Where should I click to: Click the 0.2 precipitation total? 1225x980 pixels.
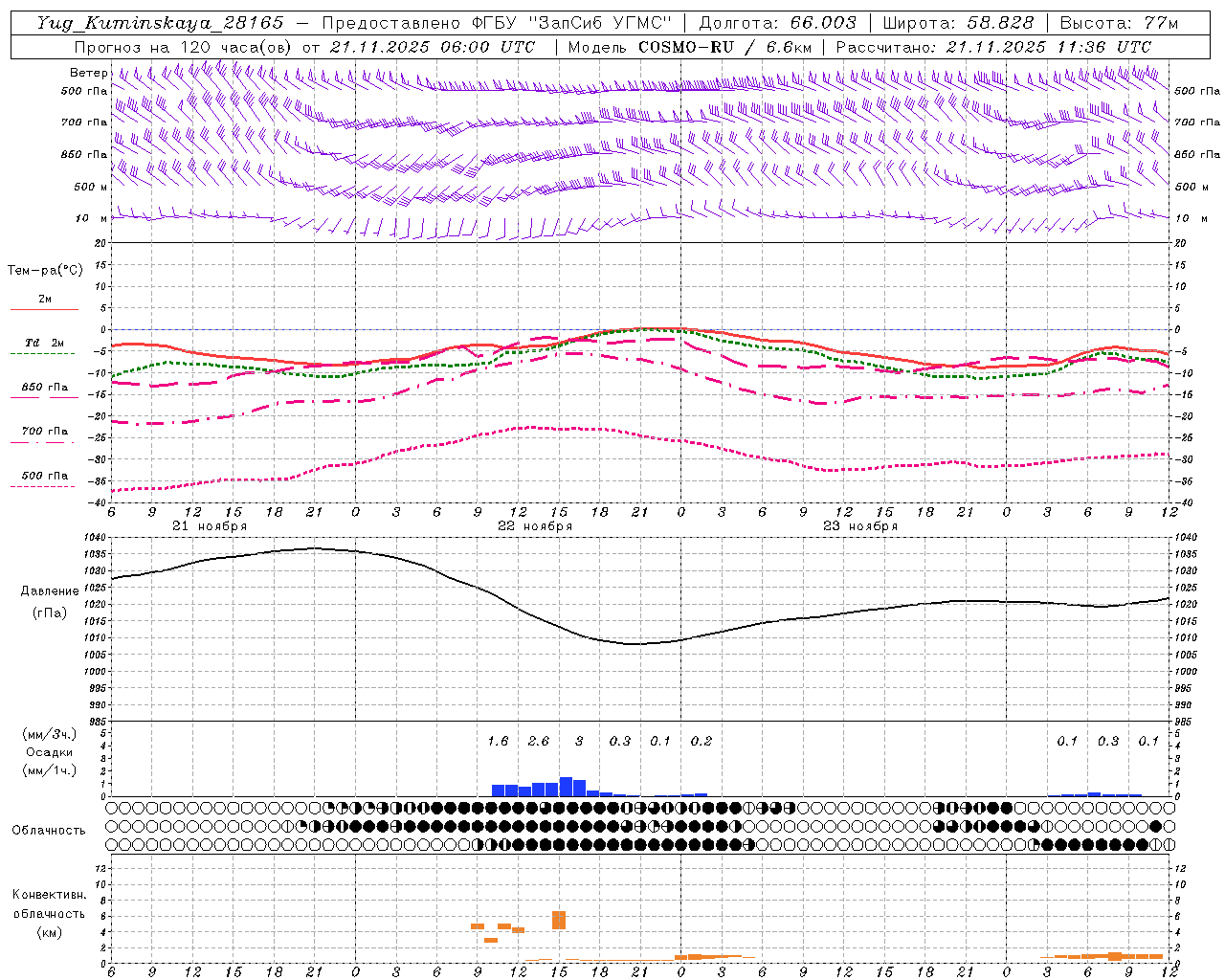(701, 741)
